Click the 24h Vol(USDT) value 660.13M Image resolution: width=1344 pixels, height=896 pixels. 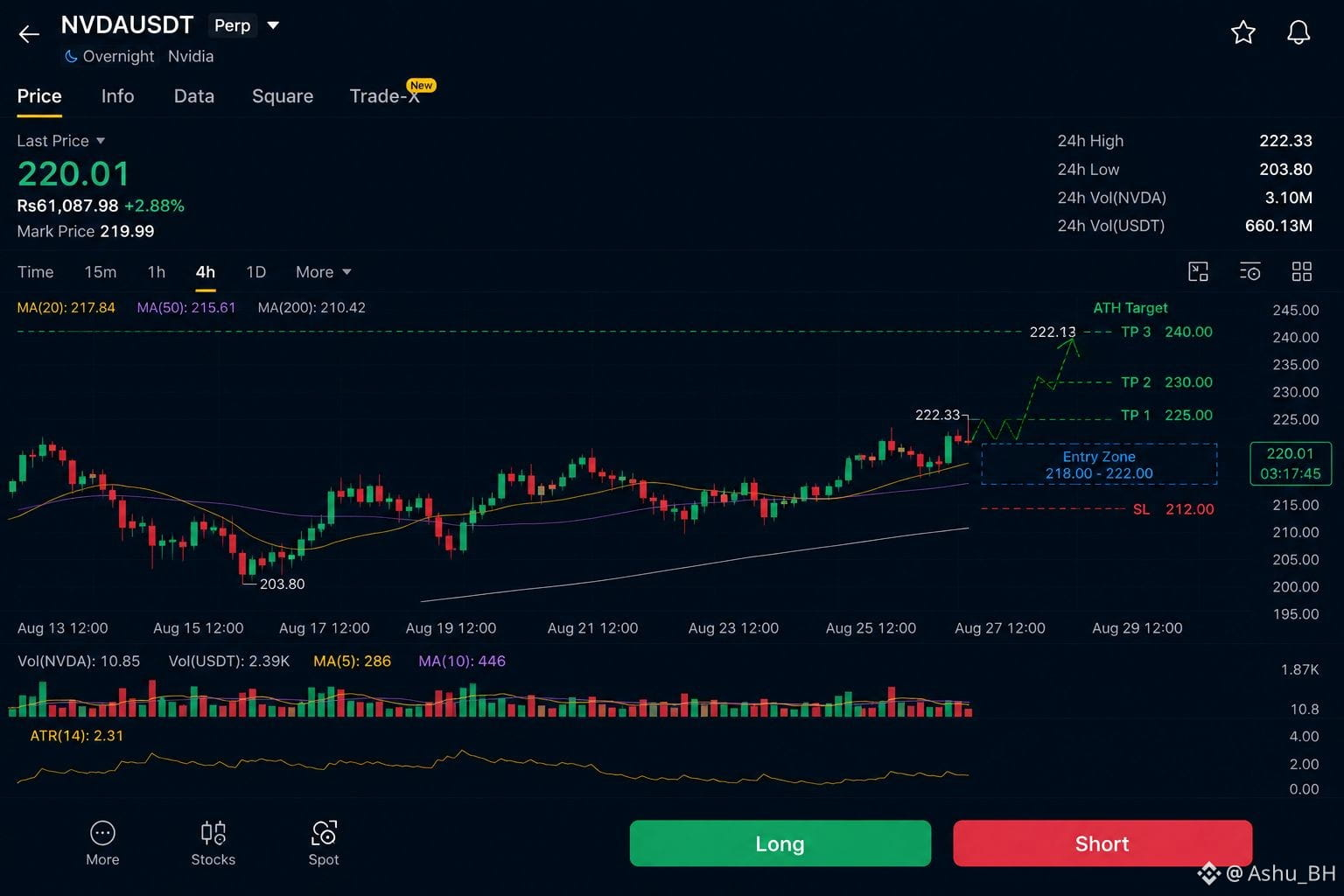pos(1278,226)
